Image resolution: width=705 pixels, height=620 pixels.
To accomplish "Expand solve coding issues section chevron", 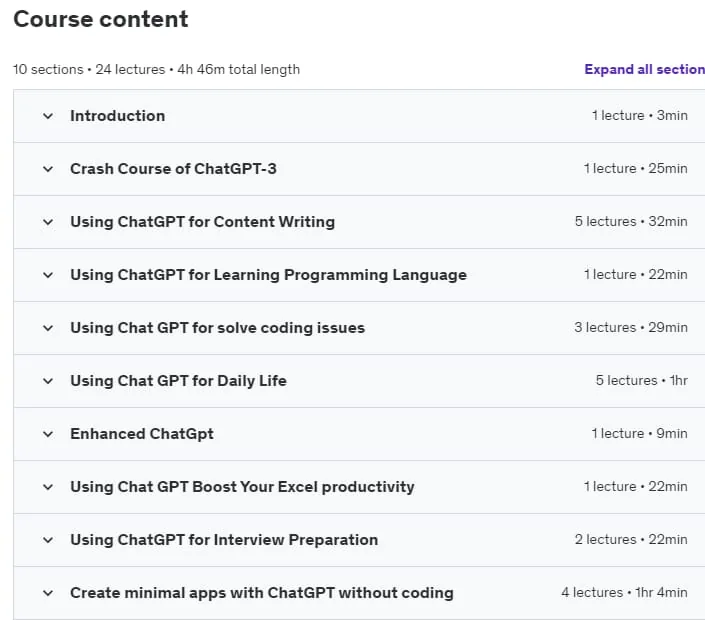I will [48, 328].
